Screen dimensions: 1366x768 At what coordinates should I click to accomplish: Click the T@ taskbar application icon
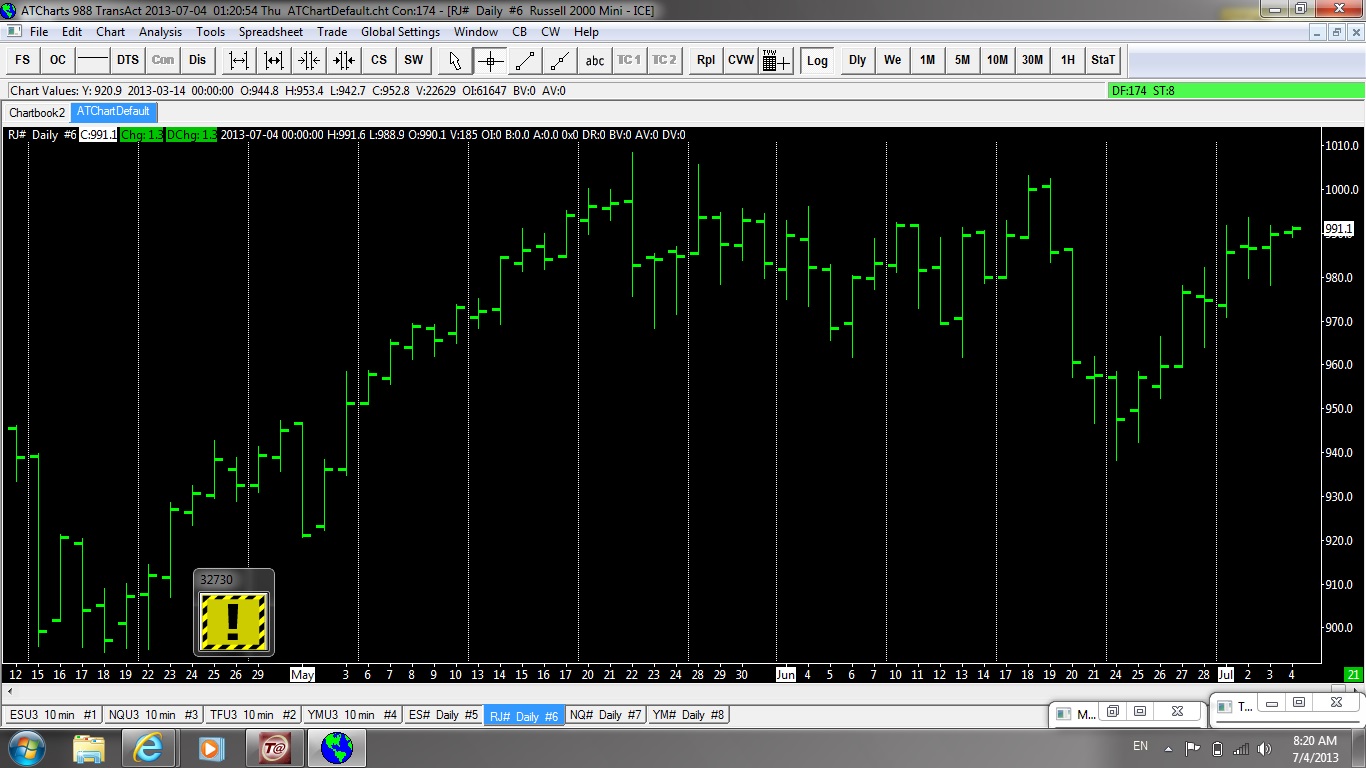tap(274, 748)
